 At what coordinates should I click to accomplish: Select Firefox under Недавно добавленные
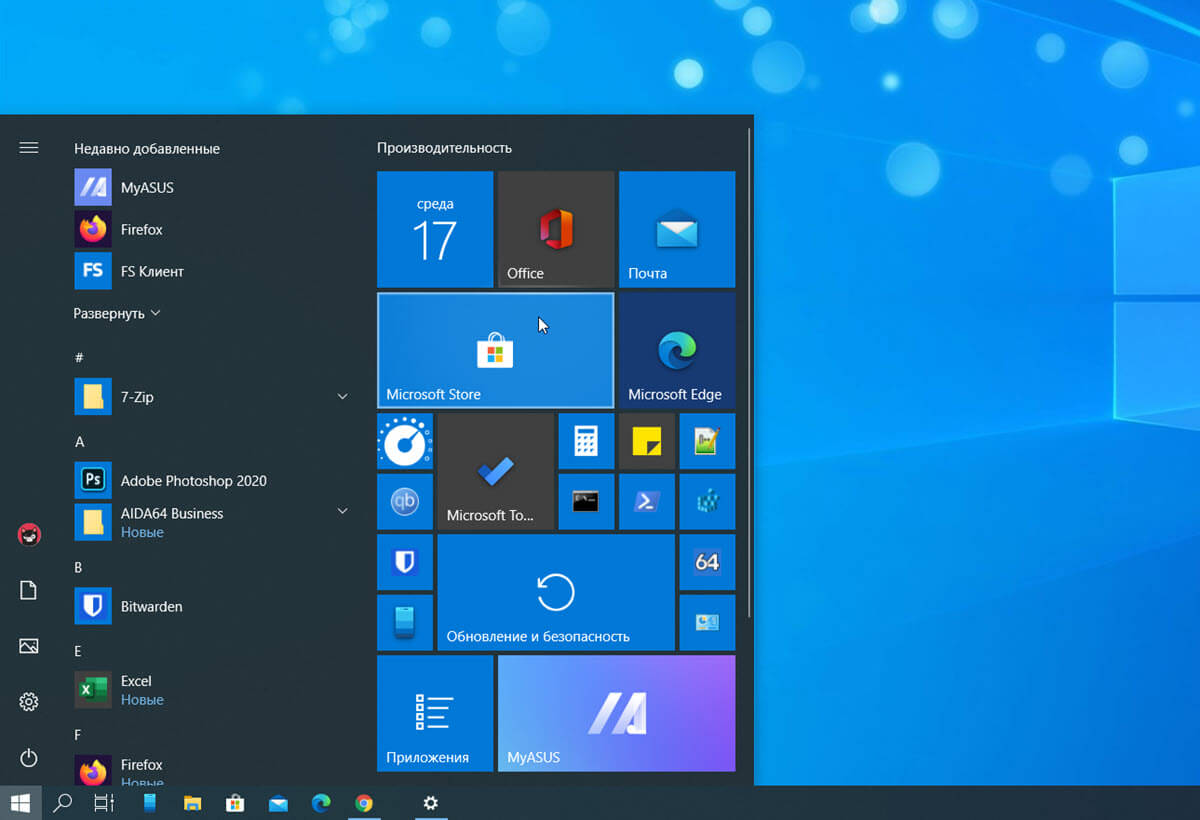coord(143,229)
